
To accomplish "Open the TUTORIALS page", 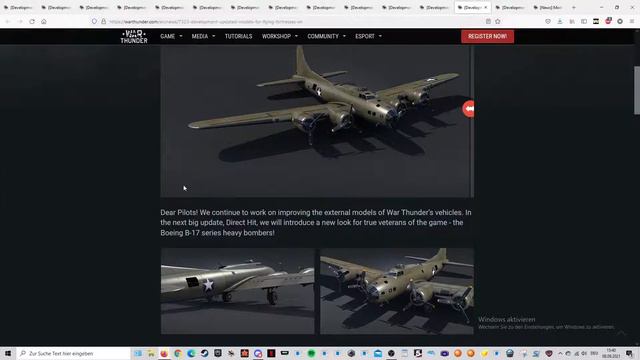I will [238, 36].
